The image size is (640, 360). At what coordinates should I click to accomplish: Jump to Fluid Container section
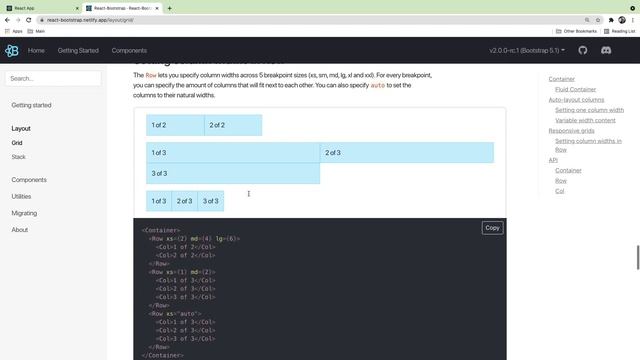pyautogui.click(x=576, y=89)
